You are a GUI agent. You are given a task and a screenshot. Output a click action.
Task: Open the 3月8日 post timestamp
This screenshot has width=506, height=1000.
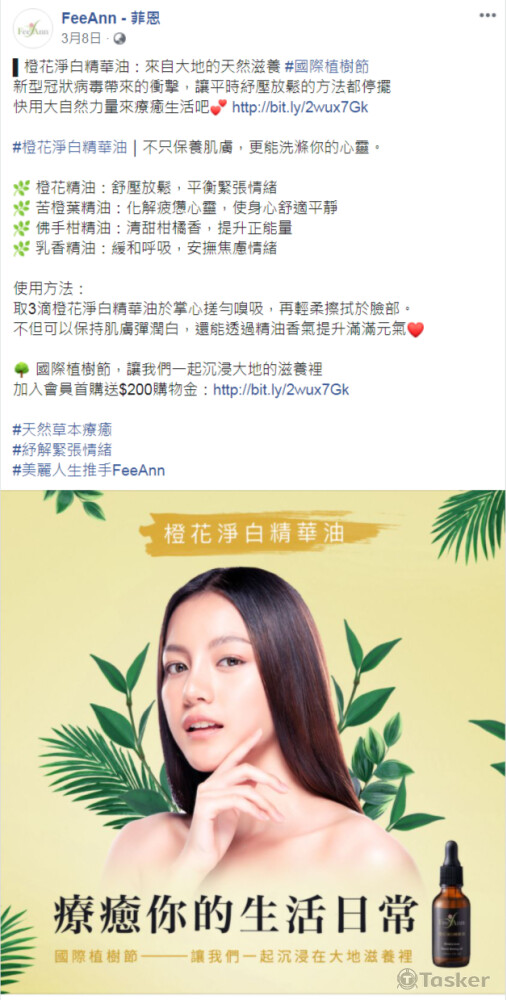tap(81, 38)
